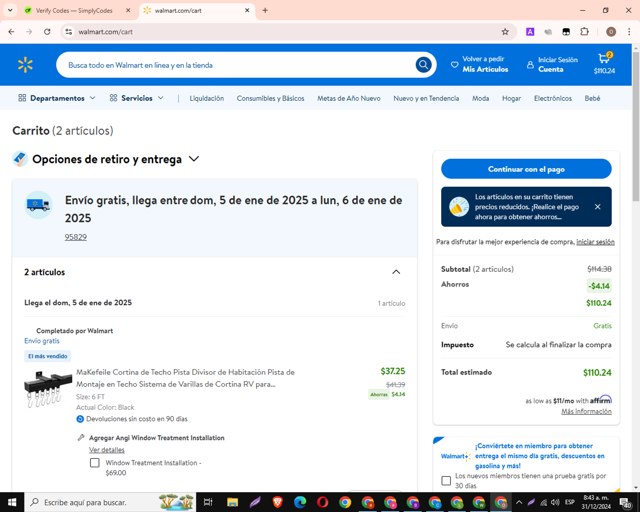The image size is (640, 512).
Task: Open Brave browser from the taskbar
Action: click(278, 502)
